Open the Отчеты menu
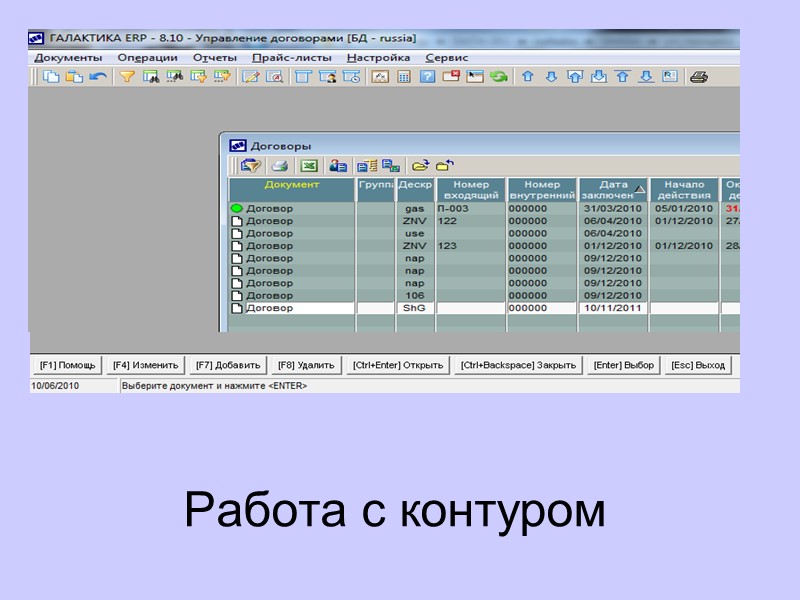The image size is (800, 600). click(x=215, y=58)
